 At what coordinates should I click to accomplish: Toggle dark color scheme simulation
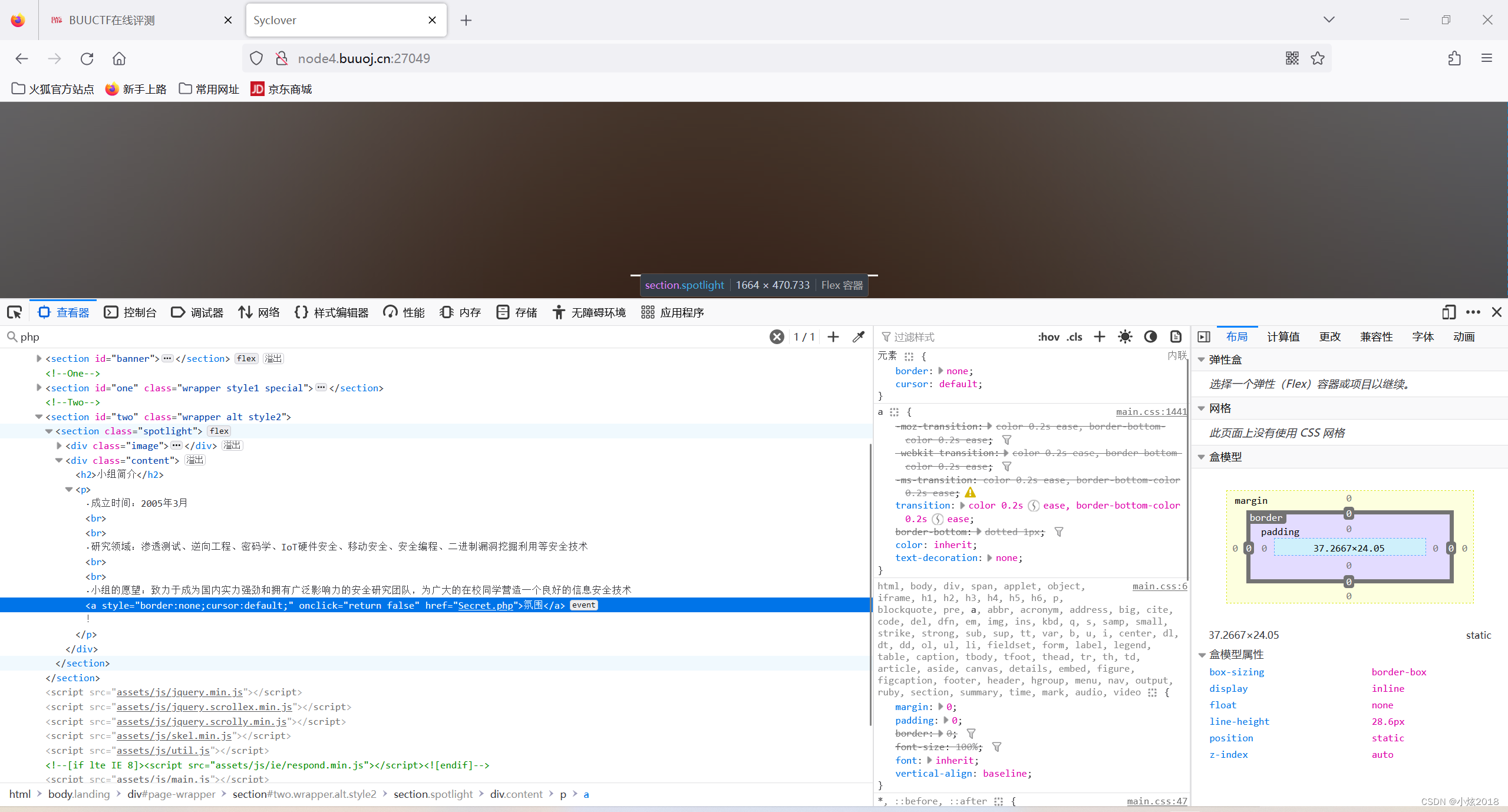pyautogui.click(x=1150, y=337)
